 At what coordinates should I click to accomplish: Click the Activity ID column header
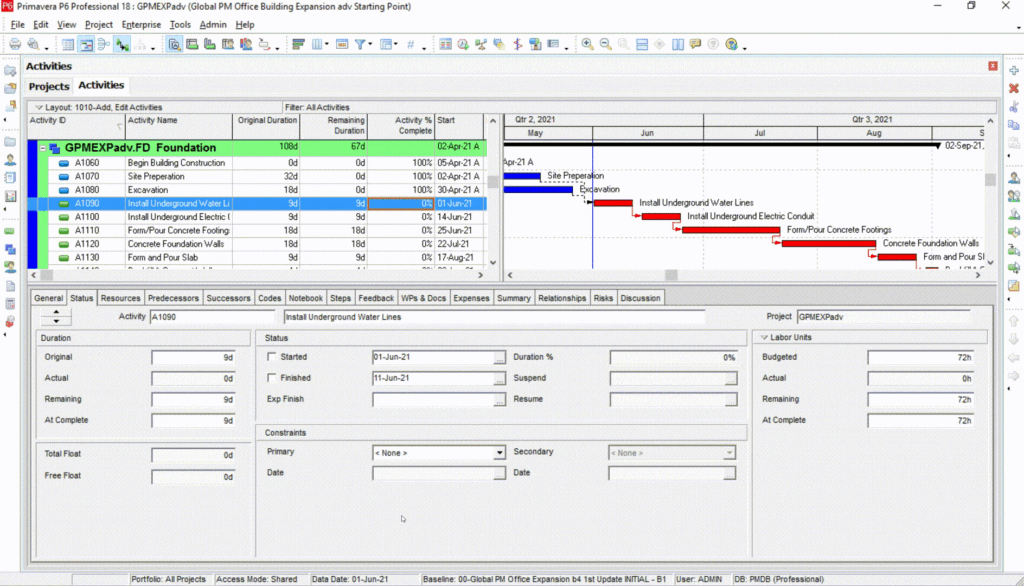76,125
